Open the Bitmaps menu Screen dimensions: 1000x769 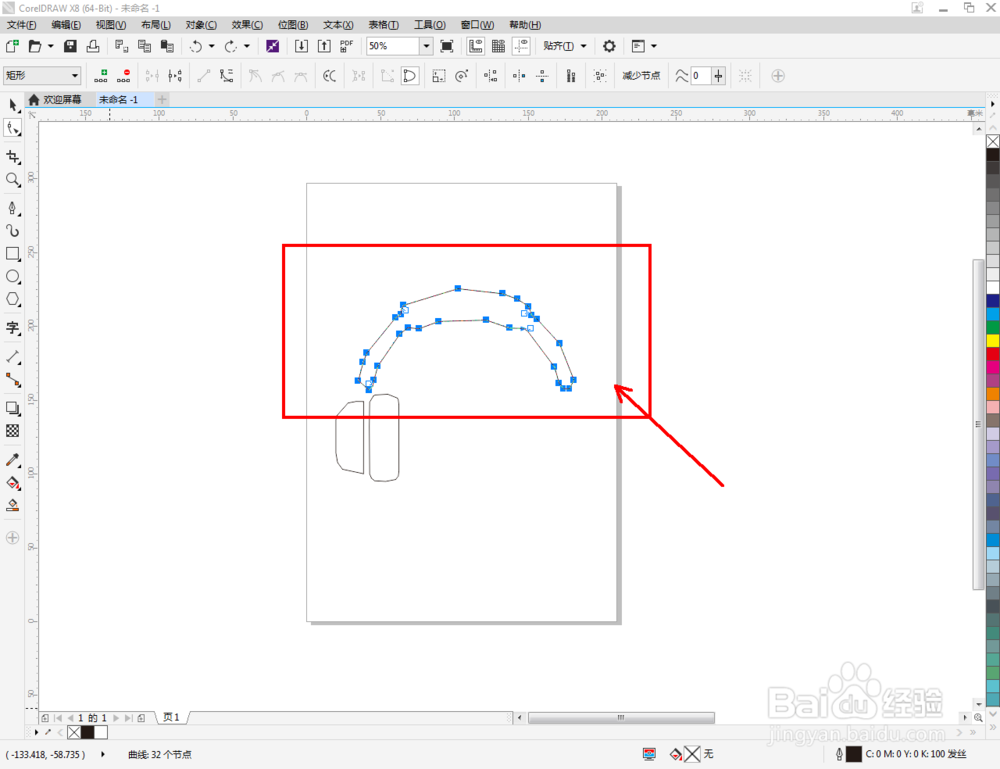(x=293, y=25)
